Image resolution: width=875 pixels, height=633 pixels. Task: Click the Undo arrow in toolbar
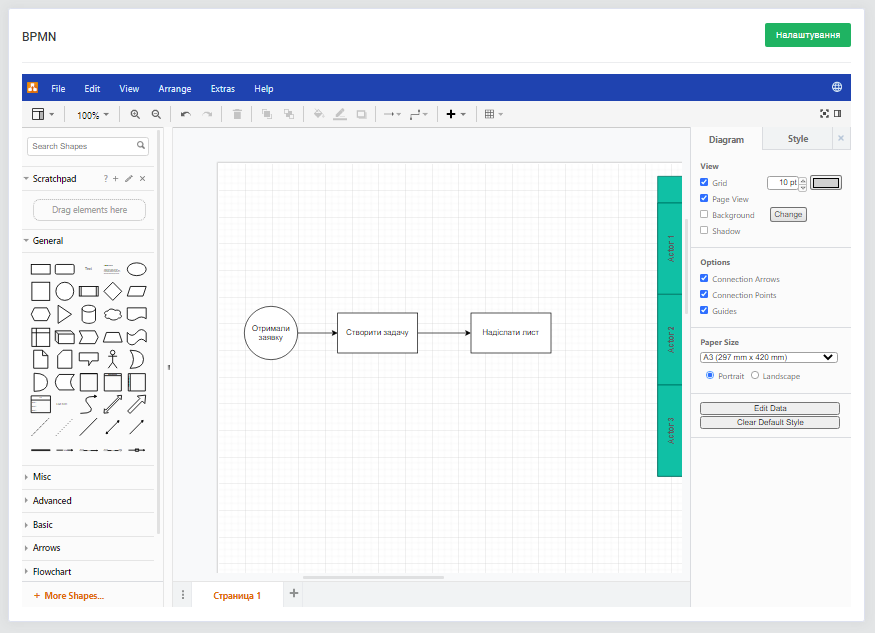coord(185,115)
